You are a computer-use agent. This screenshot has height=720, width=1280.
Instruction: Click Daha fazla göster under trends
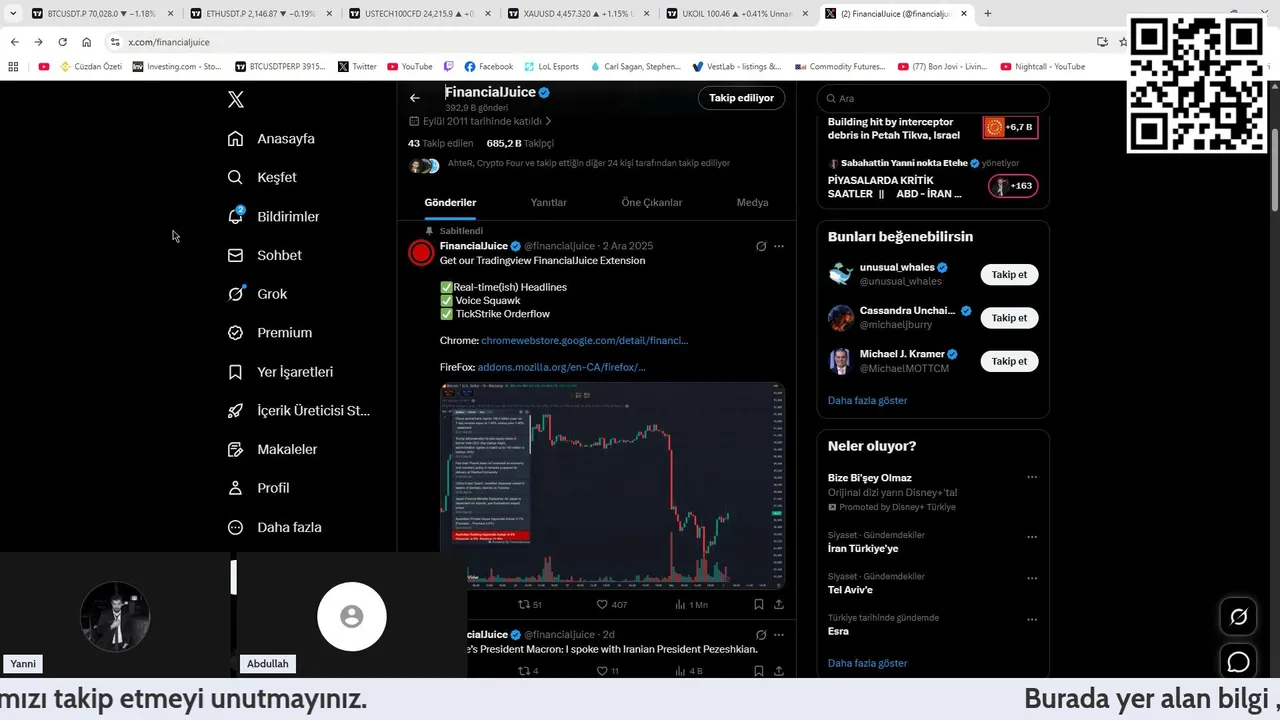point(867,663)
